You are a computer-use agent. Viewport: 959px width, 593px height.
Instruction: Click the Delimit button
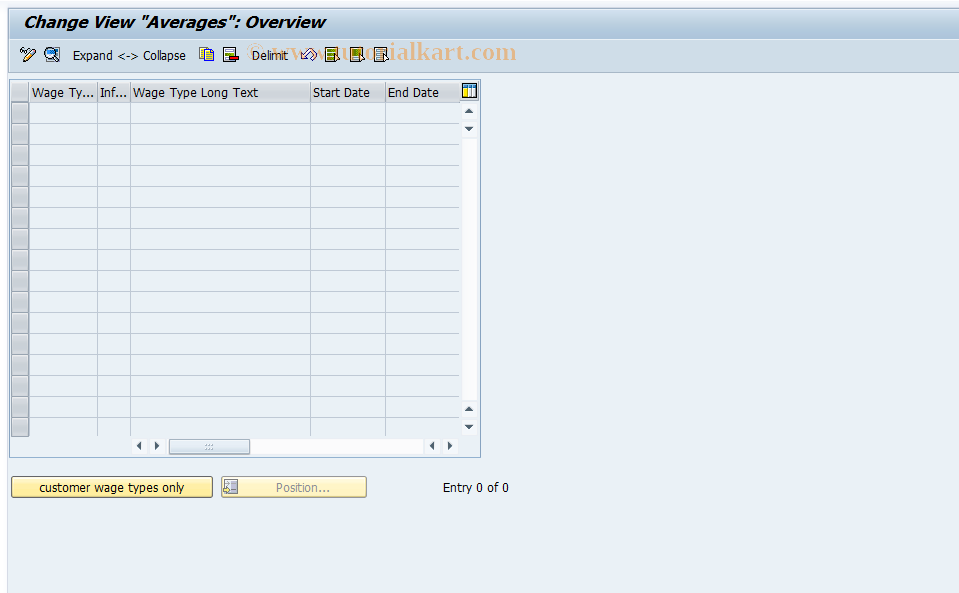point(270,56)
